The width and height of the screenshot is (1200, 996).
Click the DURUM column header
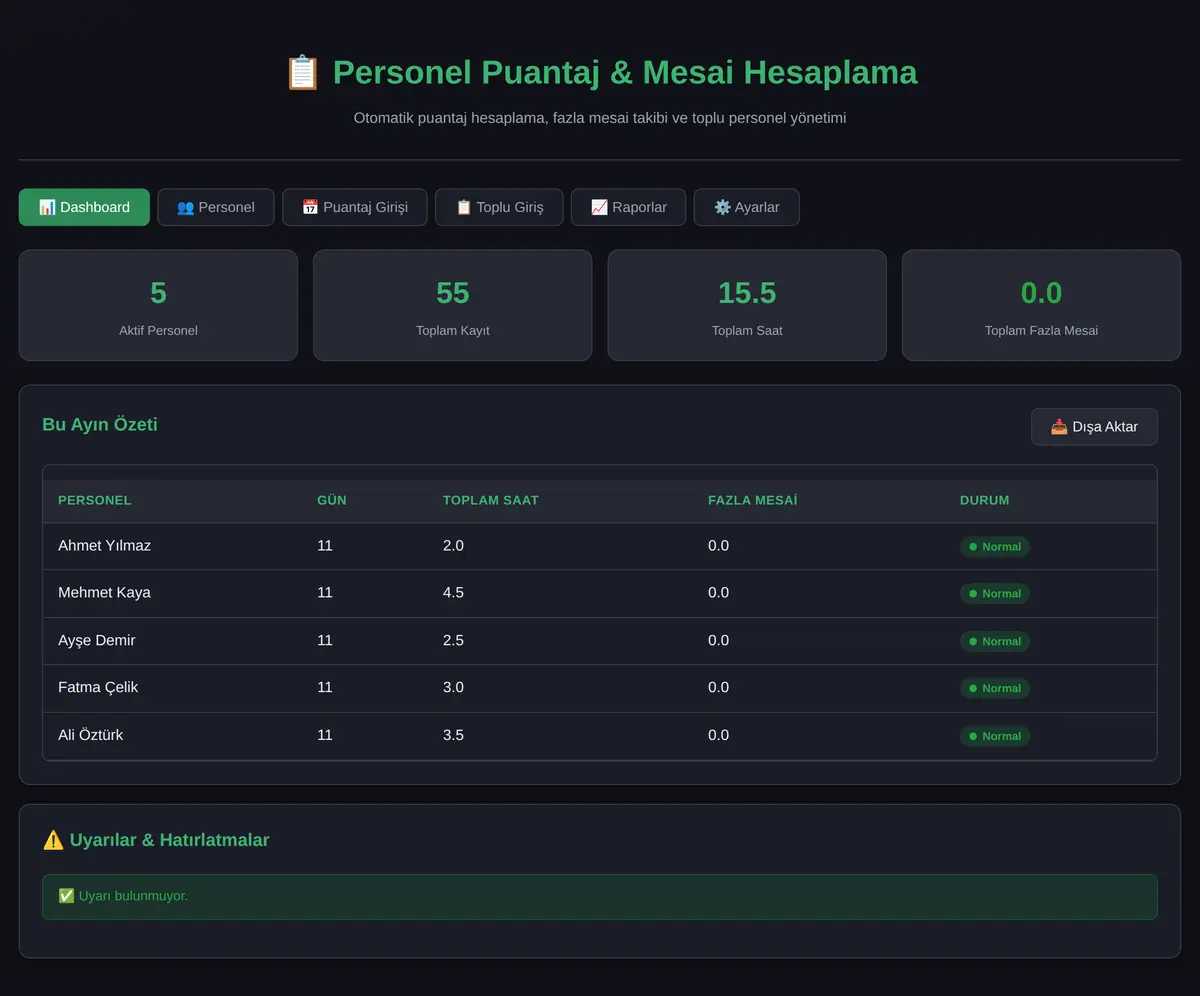click(985, 500)
